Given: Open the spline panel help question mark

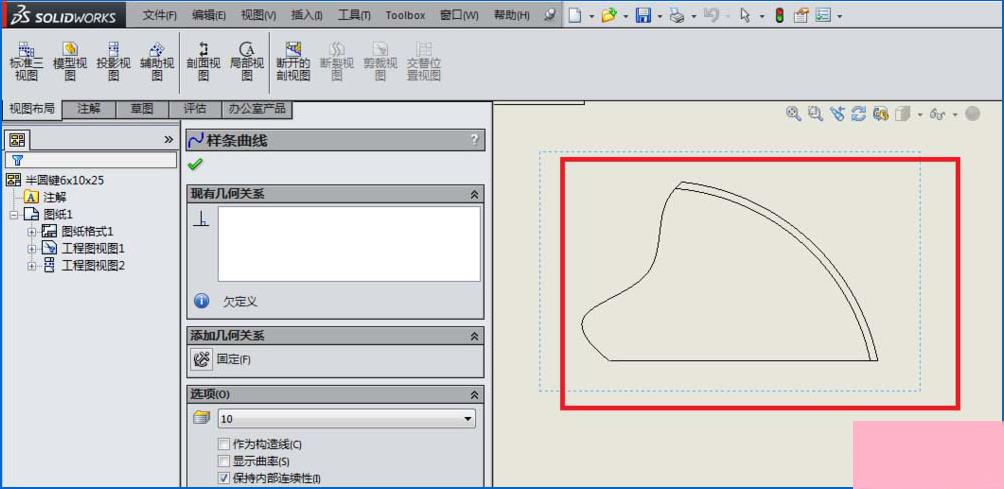Looking at the screenshot, I should click(x=474, y=140).
